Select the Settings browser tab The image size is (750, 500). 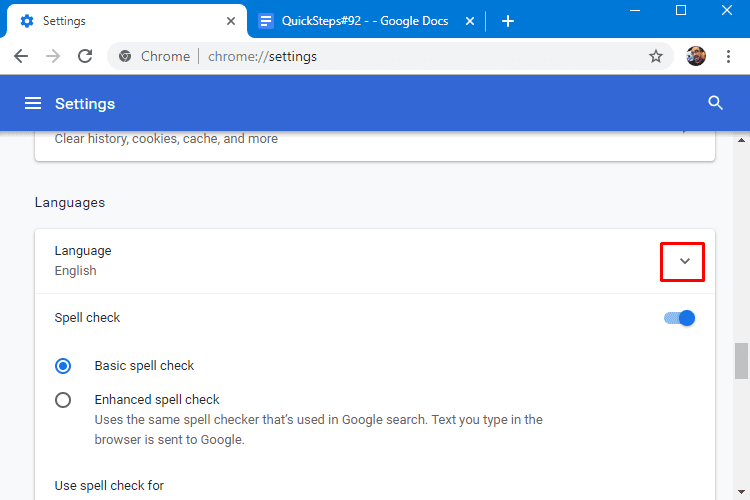tap(120, 21)
